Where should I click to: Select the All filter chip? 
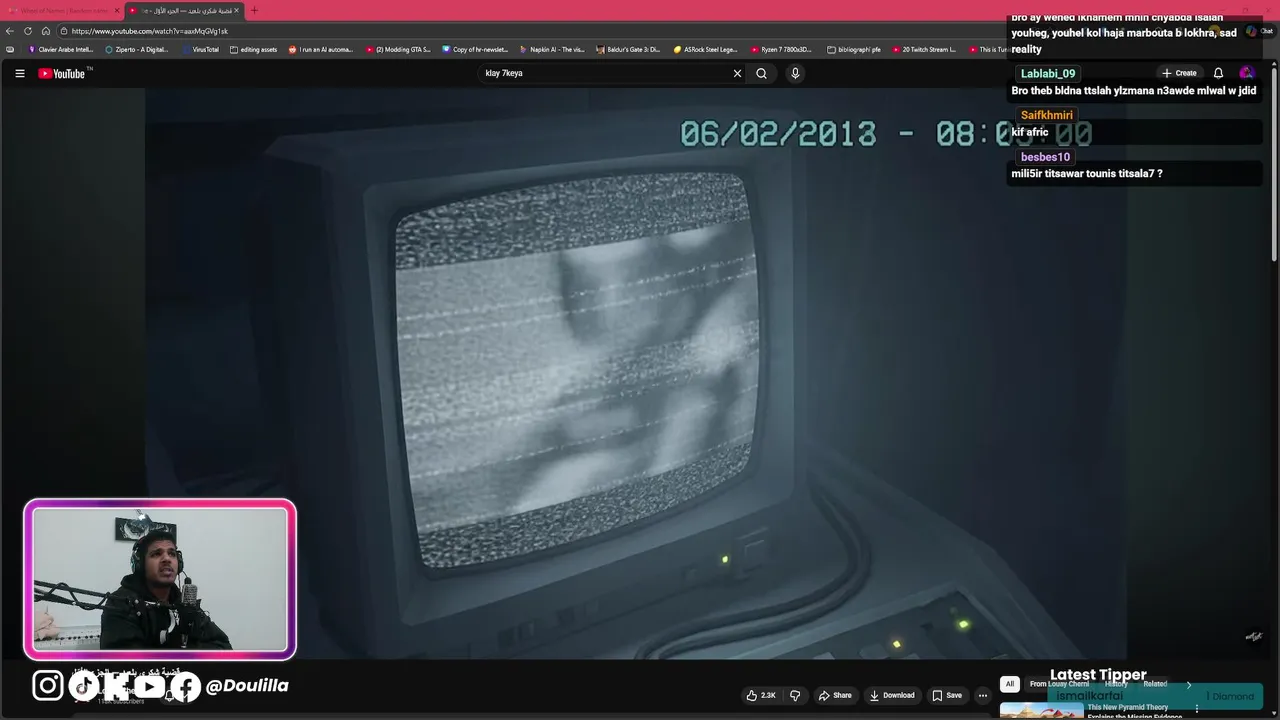tap(1010, 684)
